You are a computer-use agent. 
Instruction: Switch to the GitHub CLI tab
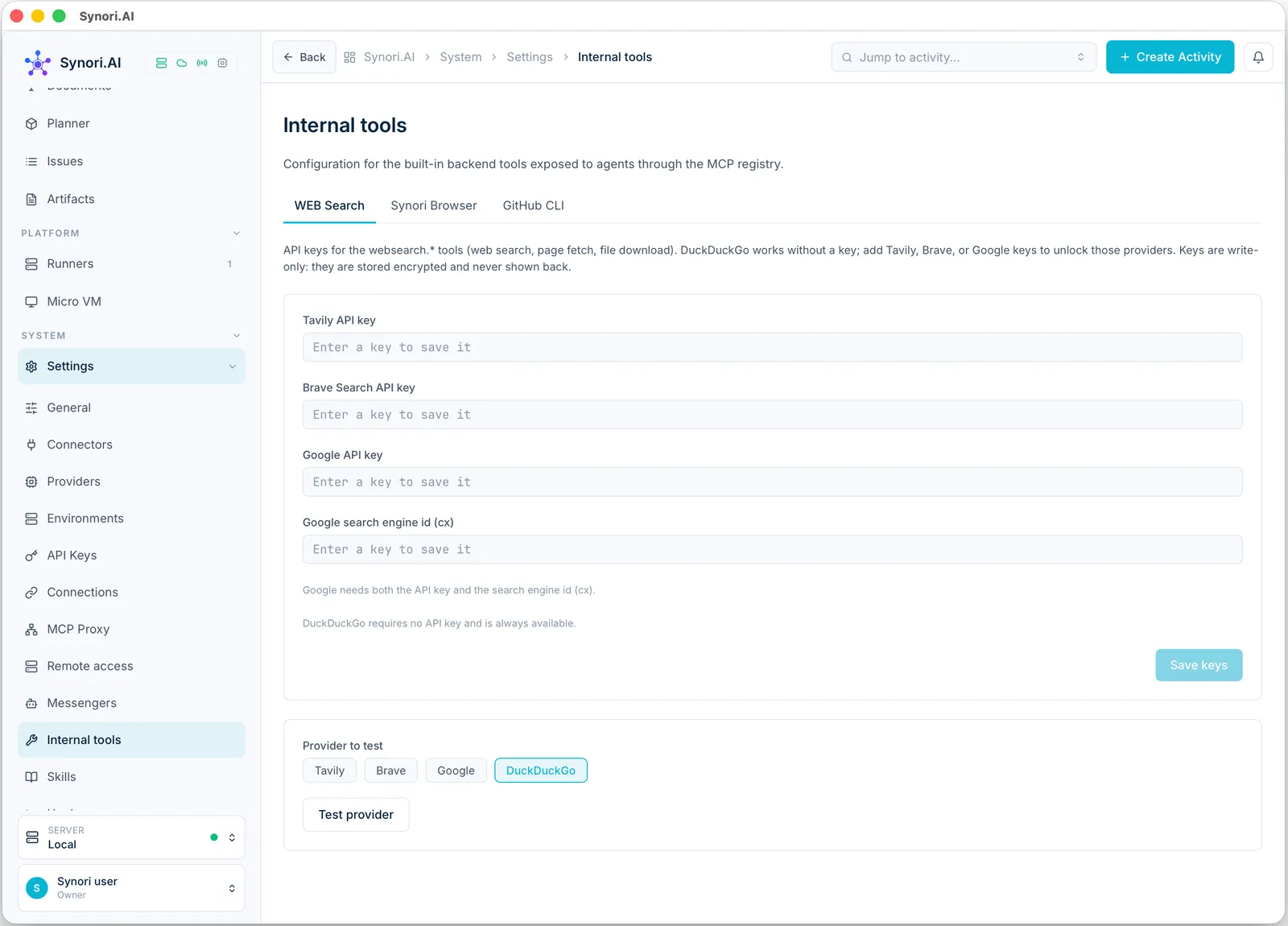[x=534, y=206]
